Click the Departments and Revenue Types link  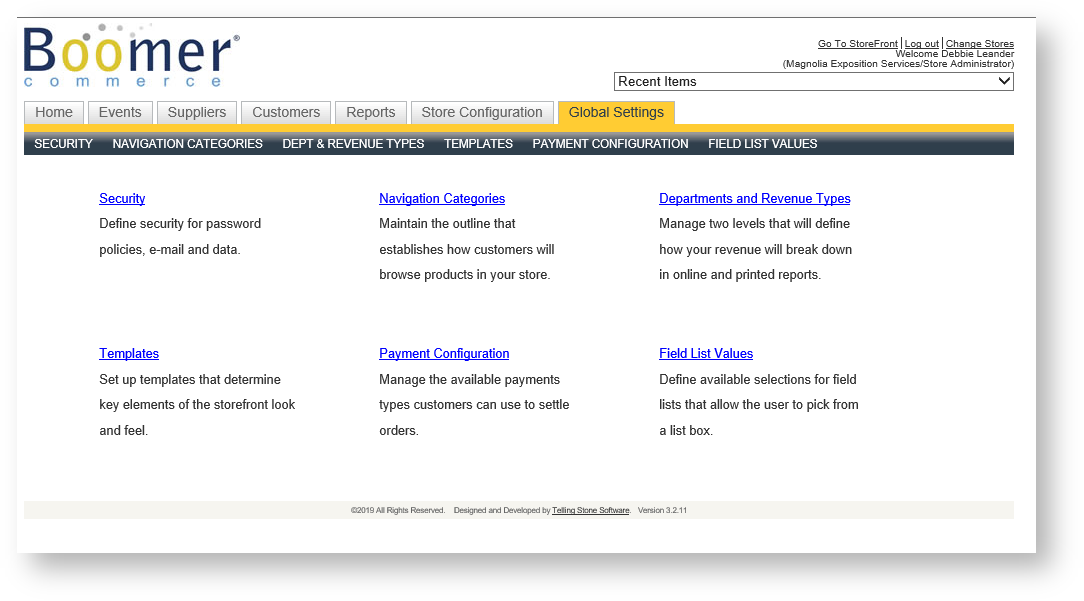click(754, 198)
